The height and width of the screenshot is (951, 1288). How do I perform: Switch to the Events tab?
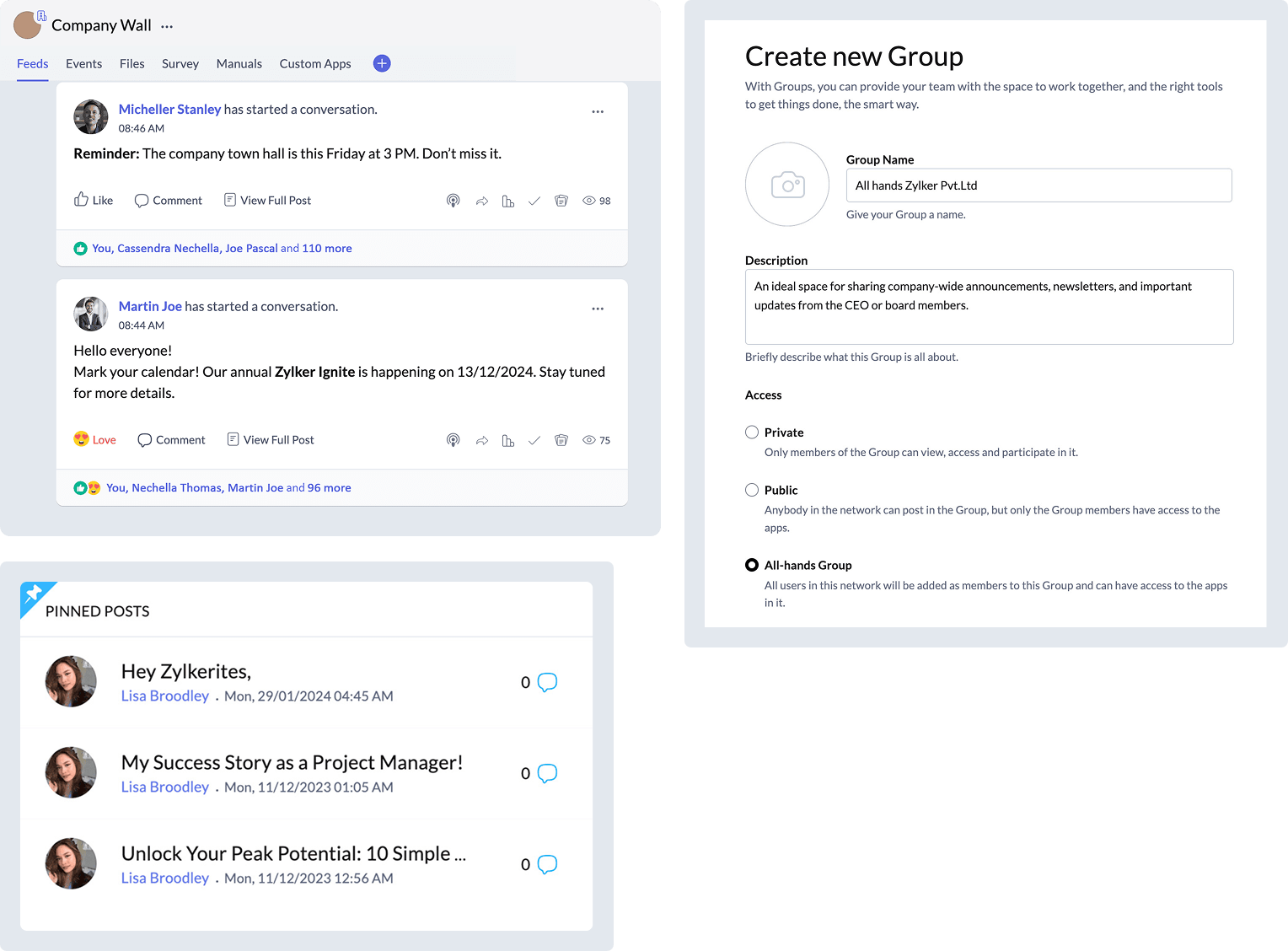[x=83, y=63]
